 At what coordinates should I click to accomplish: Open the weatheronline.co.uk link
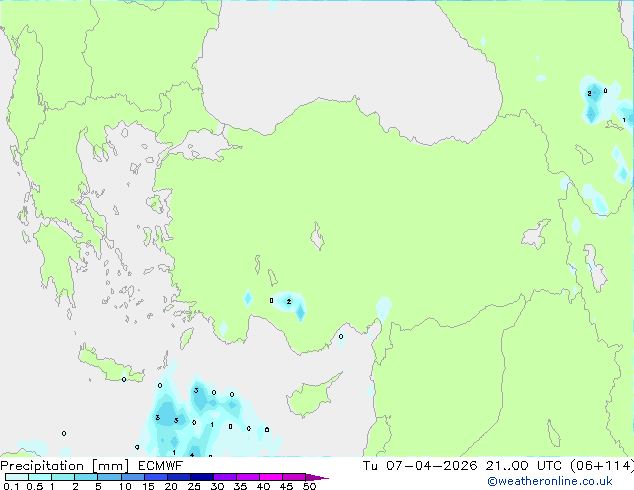coord(549,481)
